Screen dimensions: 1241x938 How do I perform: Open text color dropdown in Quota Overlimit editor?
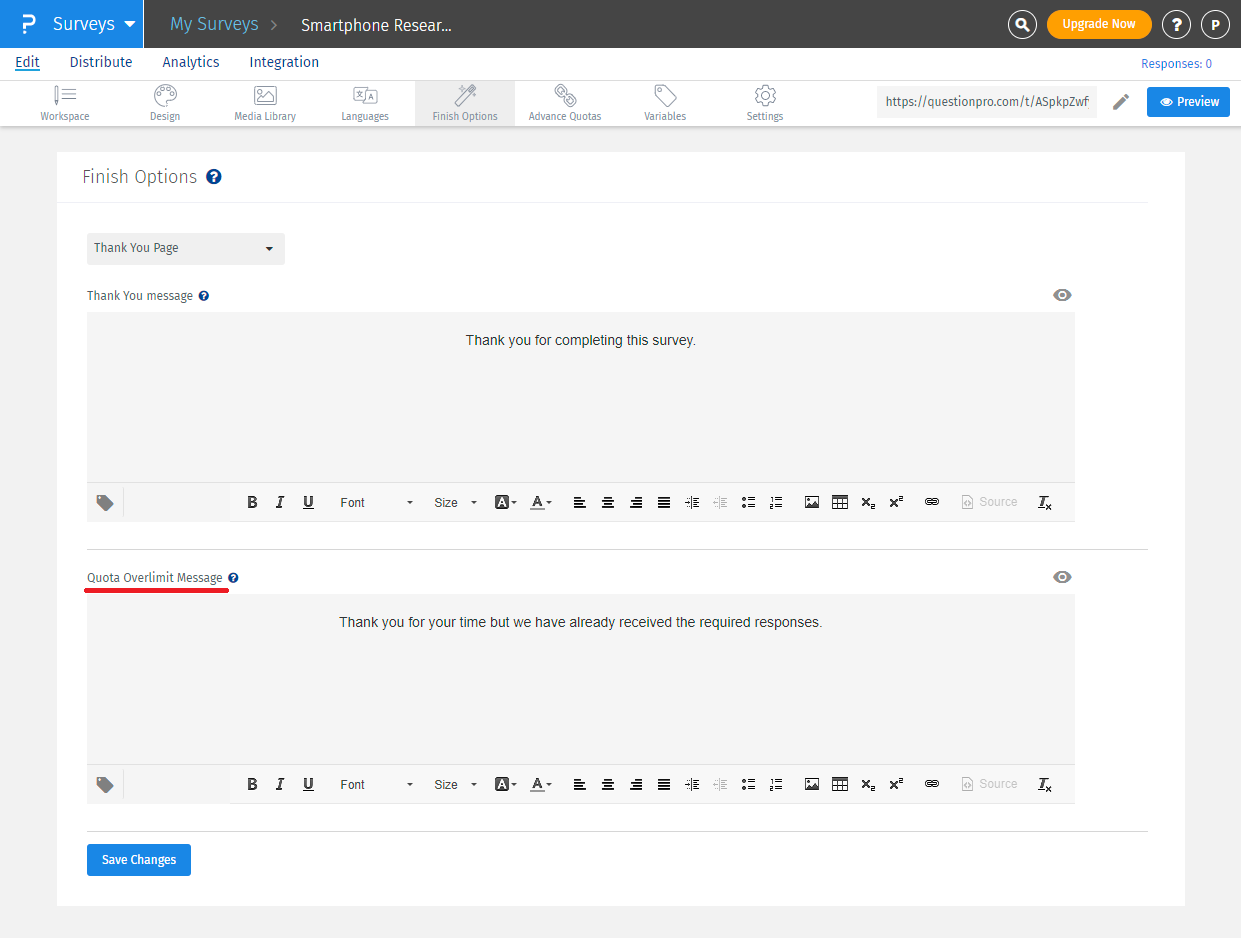[541, 784]
